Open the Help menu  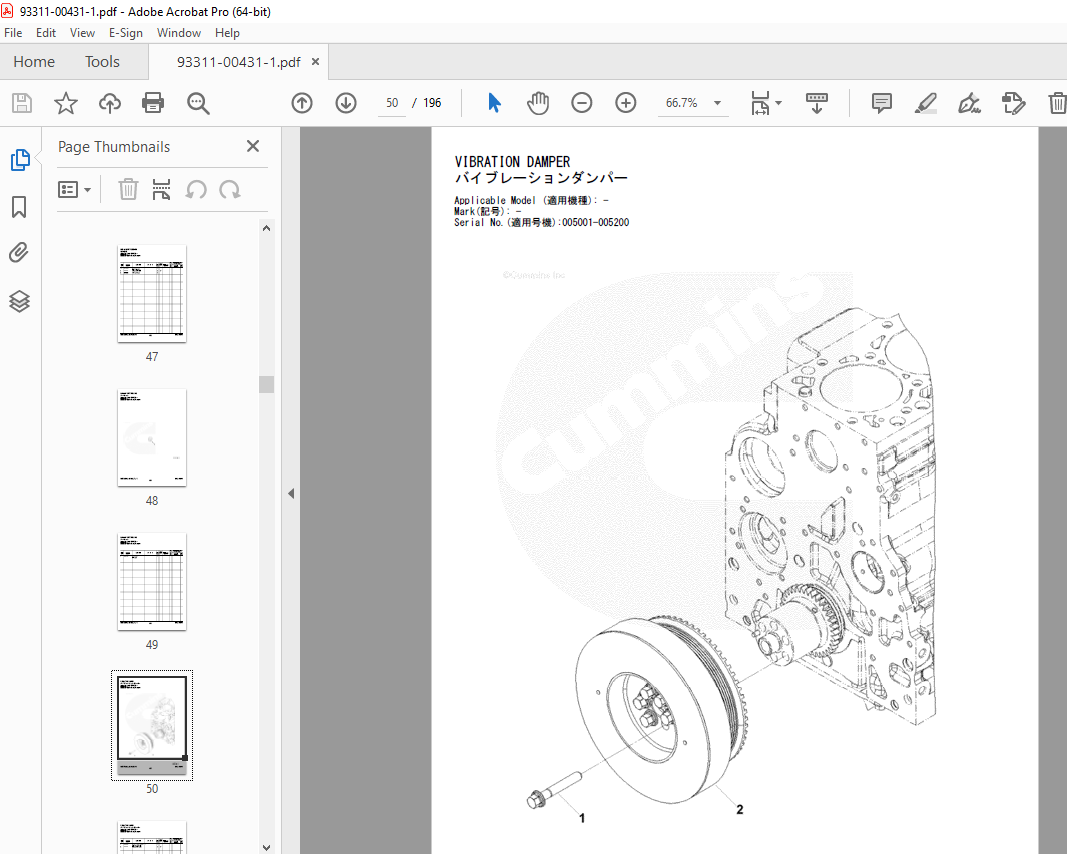227,33
